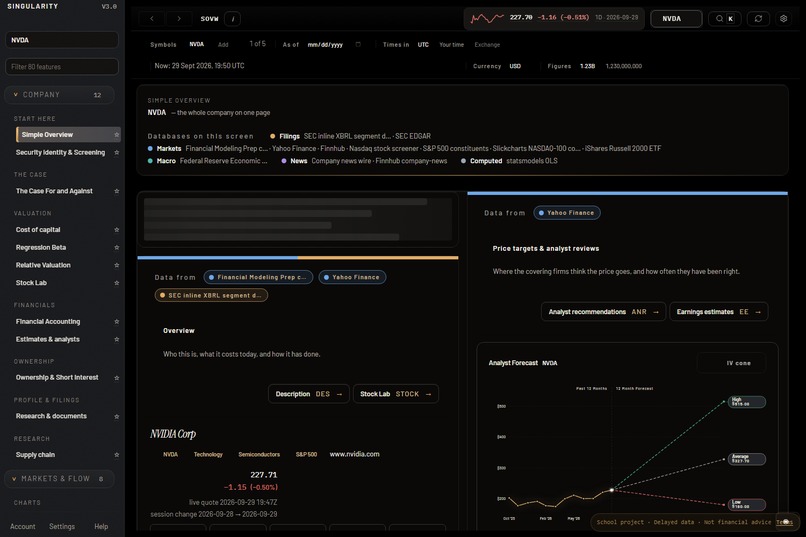806x537 pixels.
Task: Open the calendar icon beside As of date
Action: click(x=358, y=45)
